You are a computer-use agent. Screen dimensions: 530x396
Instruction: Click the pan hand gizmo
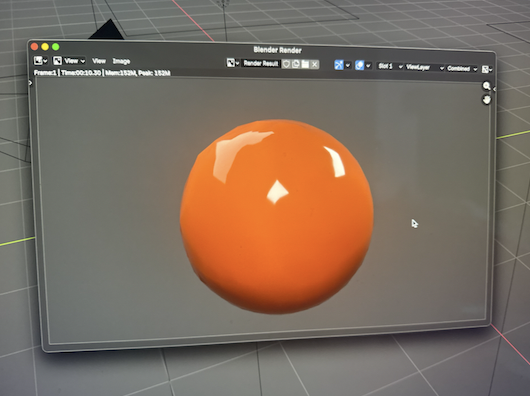tap(486, 100)
